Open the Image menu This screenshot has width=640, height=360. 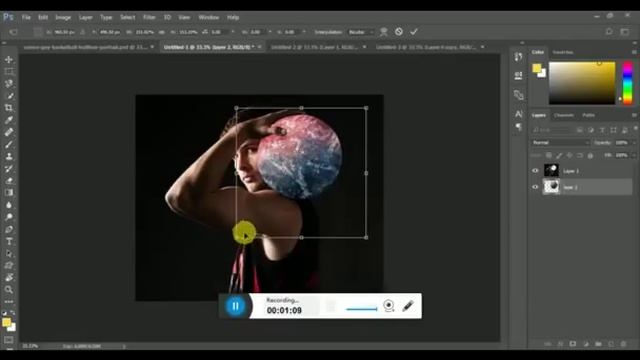63,18
